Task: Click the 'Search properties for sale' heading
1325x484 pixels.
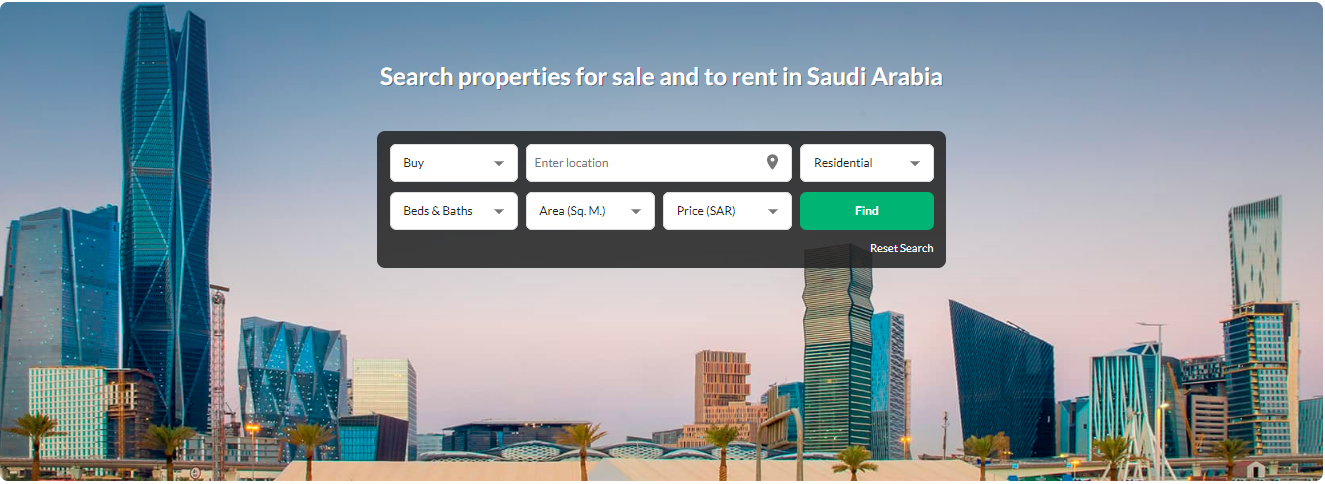Action: 661,76
